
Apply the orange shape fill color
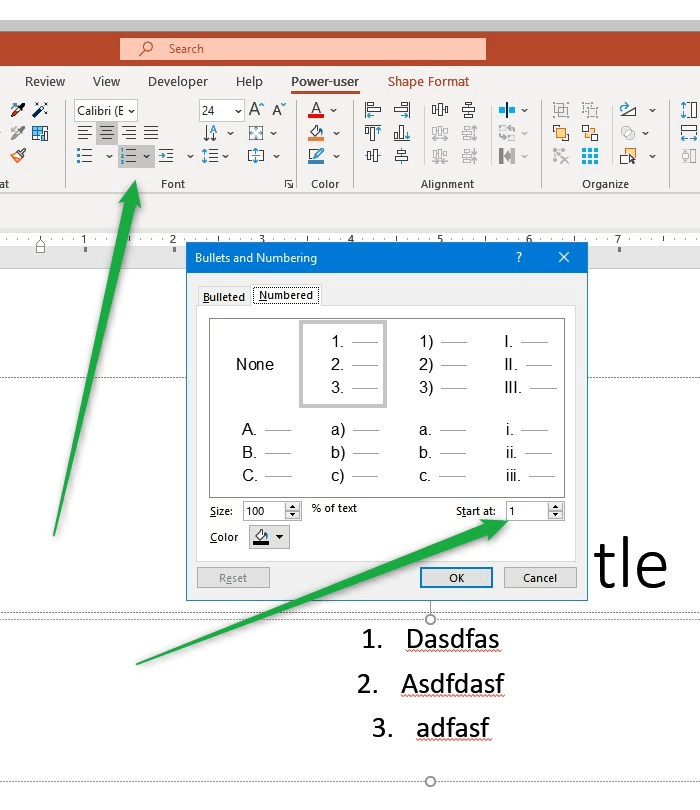click(x=316, y=133)
